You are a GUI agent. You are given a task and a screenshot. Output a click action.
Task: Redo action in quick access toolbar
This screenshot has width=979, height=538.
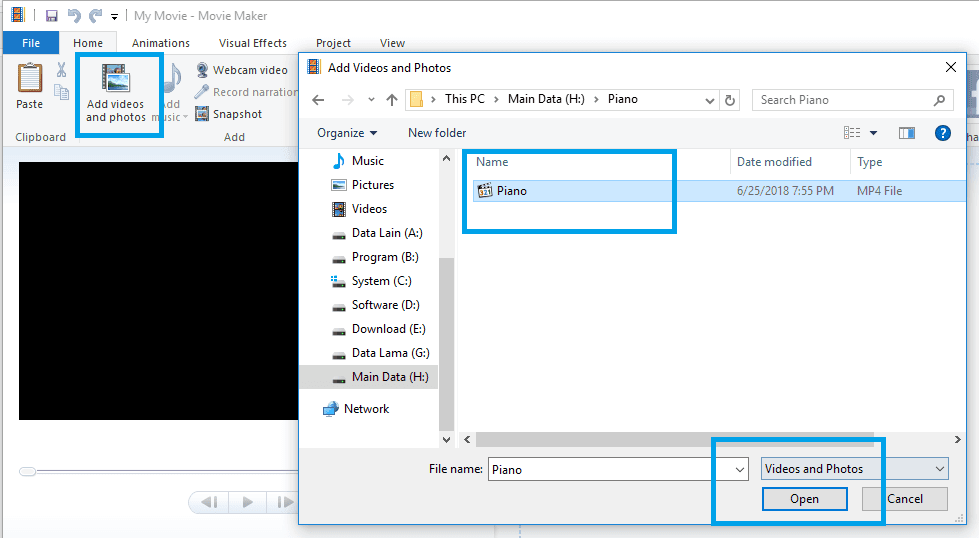click(95, 16)
